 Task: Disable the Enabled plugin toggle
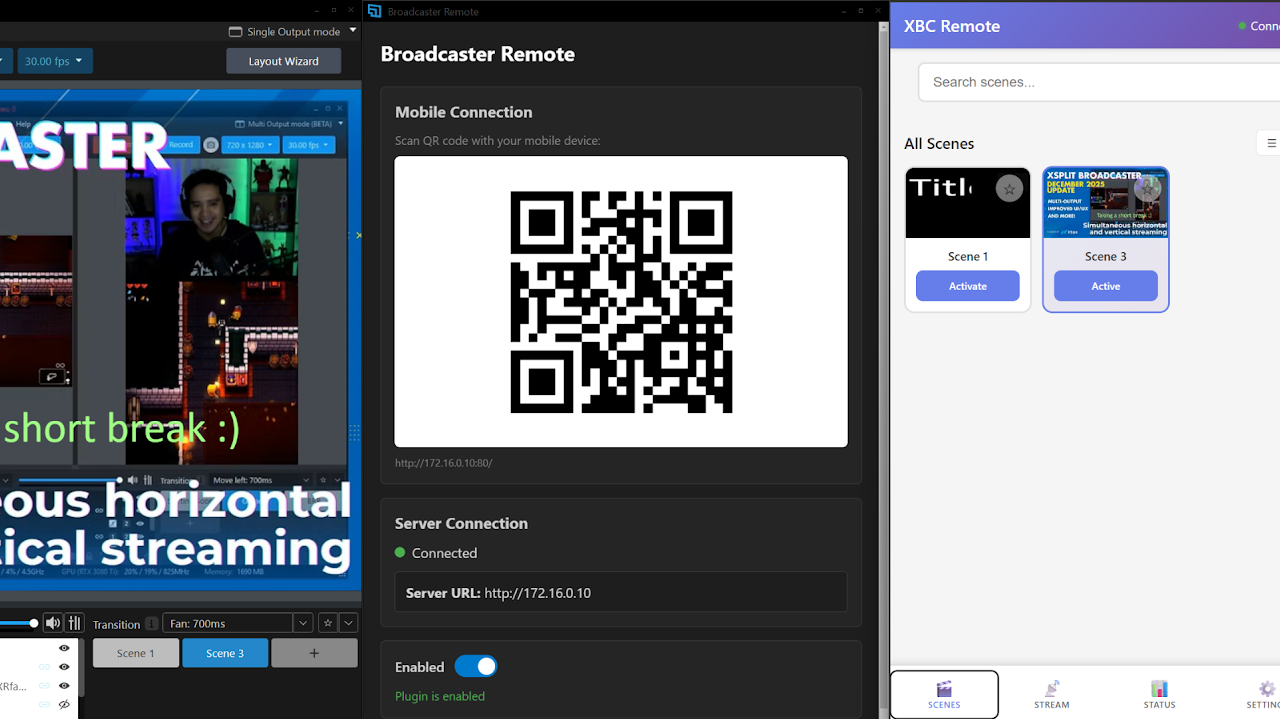coord(476,665)
